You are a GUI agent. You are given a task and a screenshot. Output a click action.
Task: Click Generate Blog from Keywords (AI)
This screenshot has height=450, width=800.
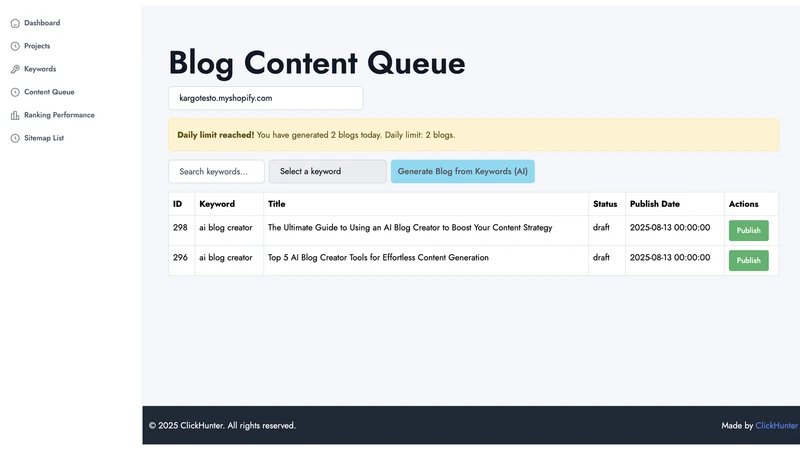(x=463, y=171)
